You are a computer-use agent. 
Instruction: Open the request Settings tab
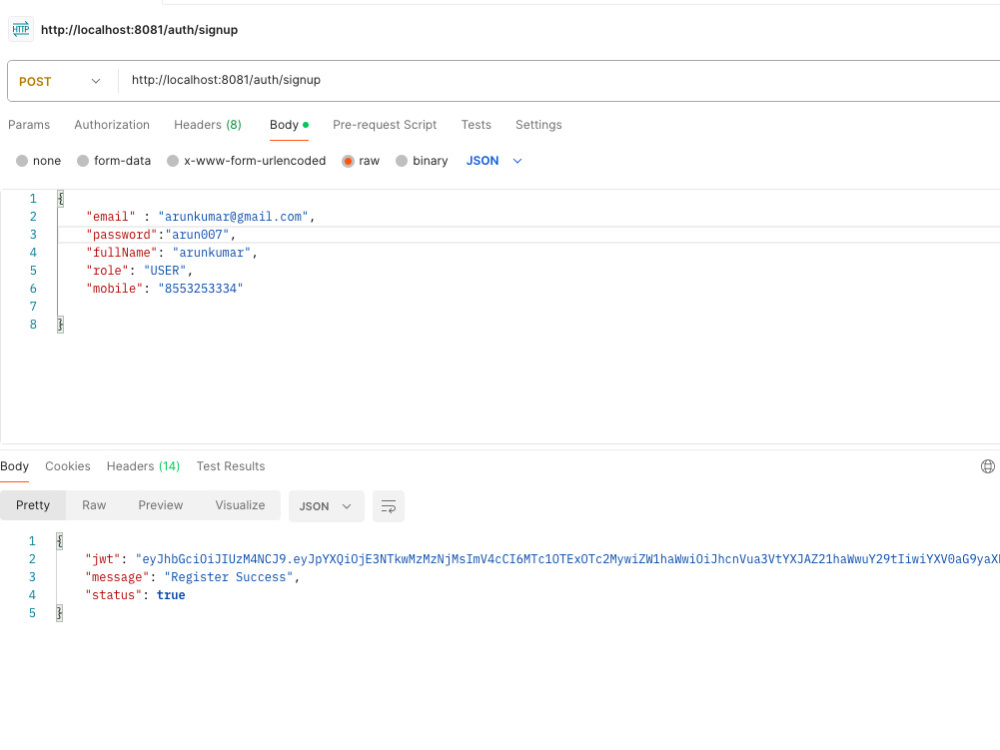click(538, 125)
